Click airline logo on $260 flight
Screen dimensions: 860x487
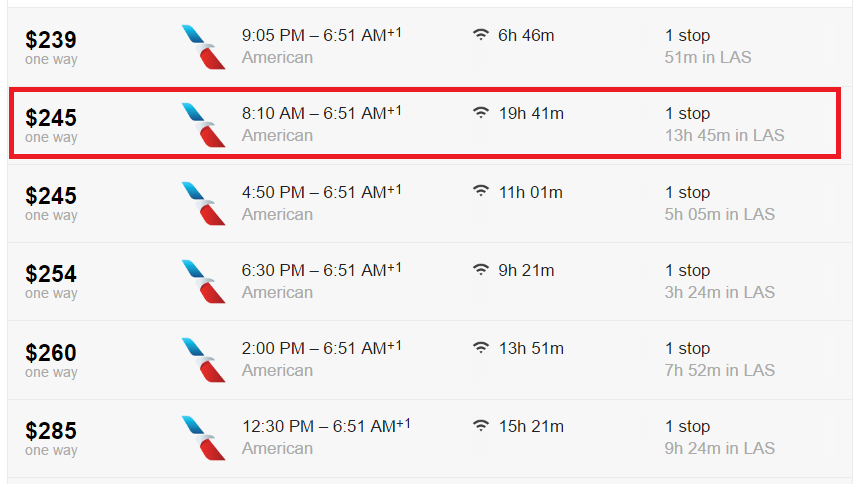[x=203, y=360]
